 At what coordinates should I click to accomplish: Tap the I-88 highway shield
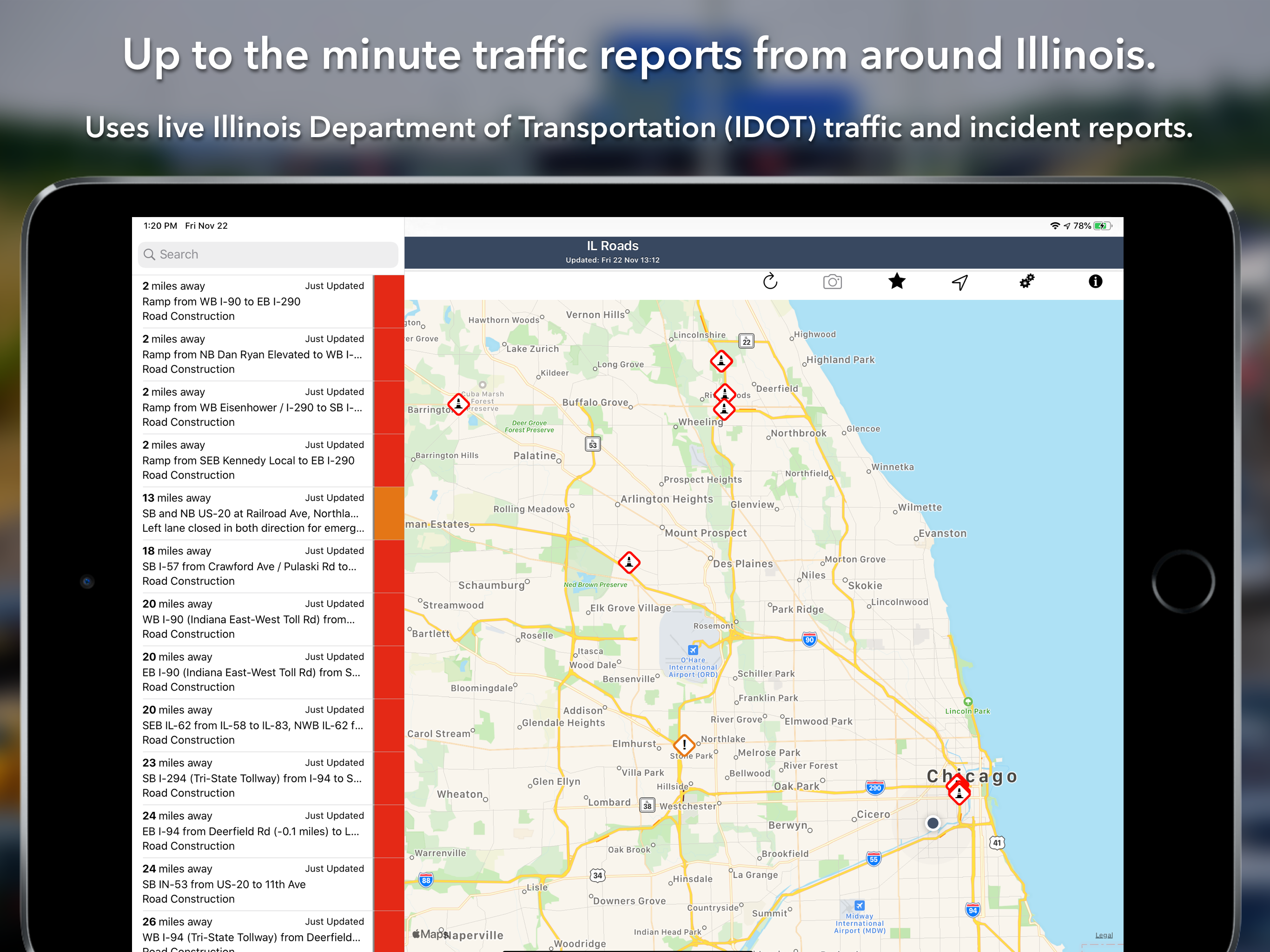point(425,880)
